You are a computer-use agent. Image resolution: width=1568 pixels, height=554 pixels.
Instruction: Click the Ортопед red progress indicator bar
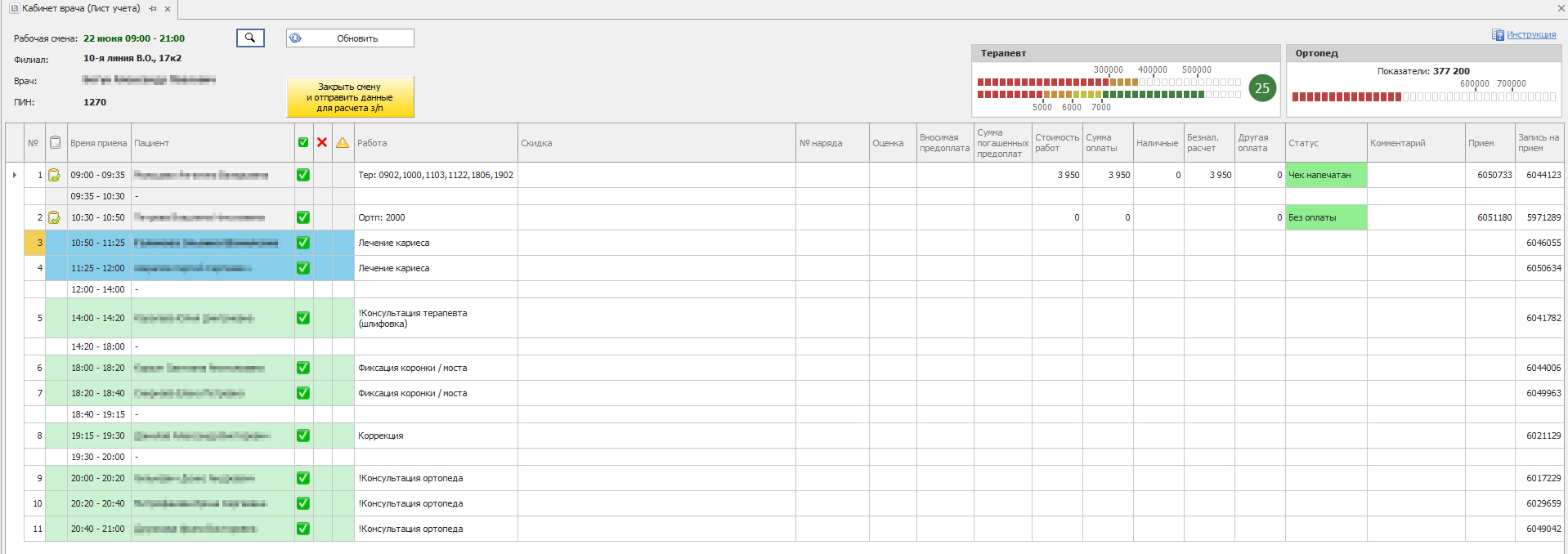click(x=1346, y=96)
